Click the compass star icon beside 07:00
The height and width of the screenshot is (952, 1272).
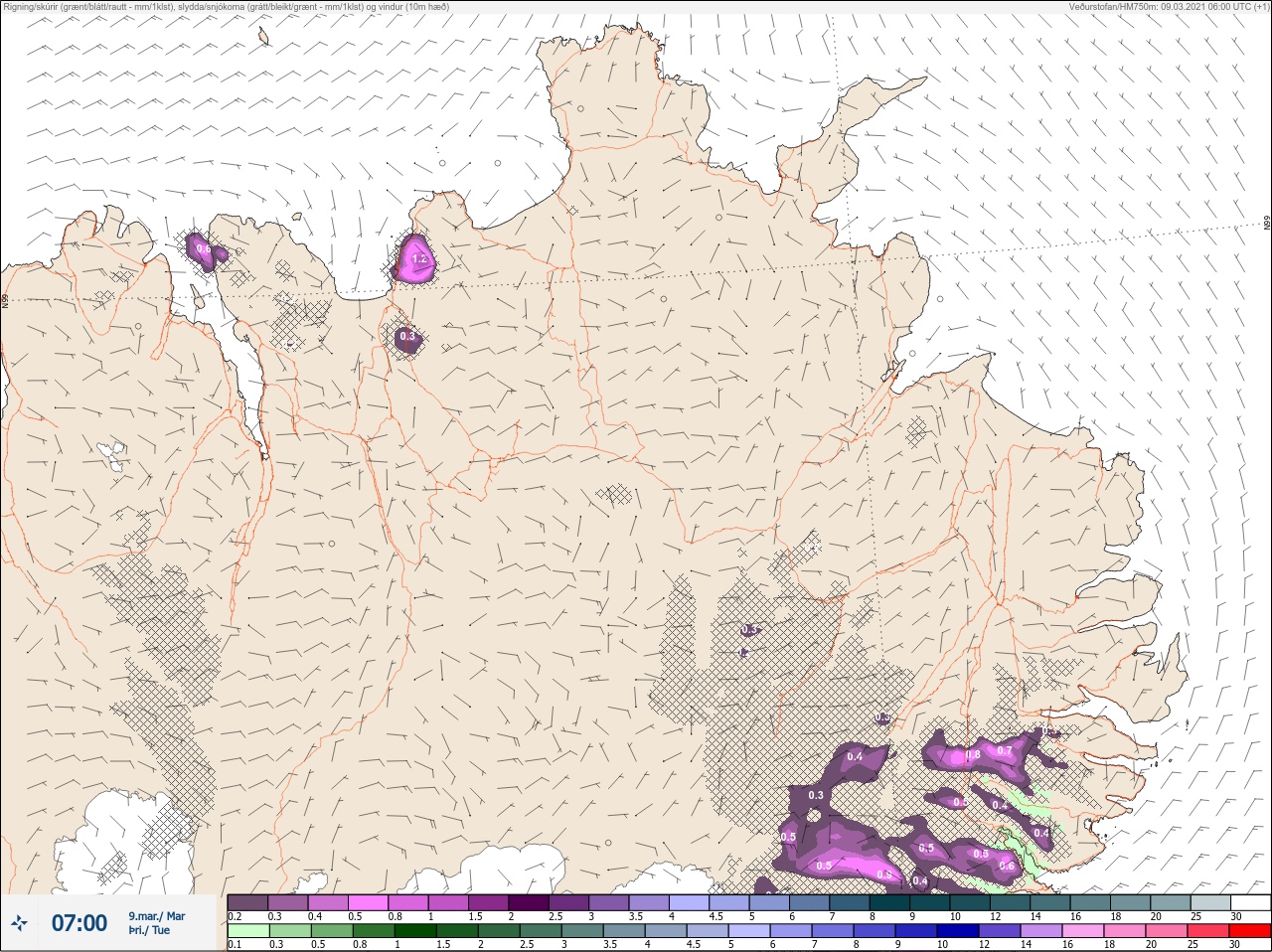[x=20, y=923]
